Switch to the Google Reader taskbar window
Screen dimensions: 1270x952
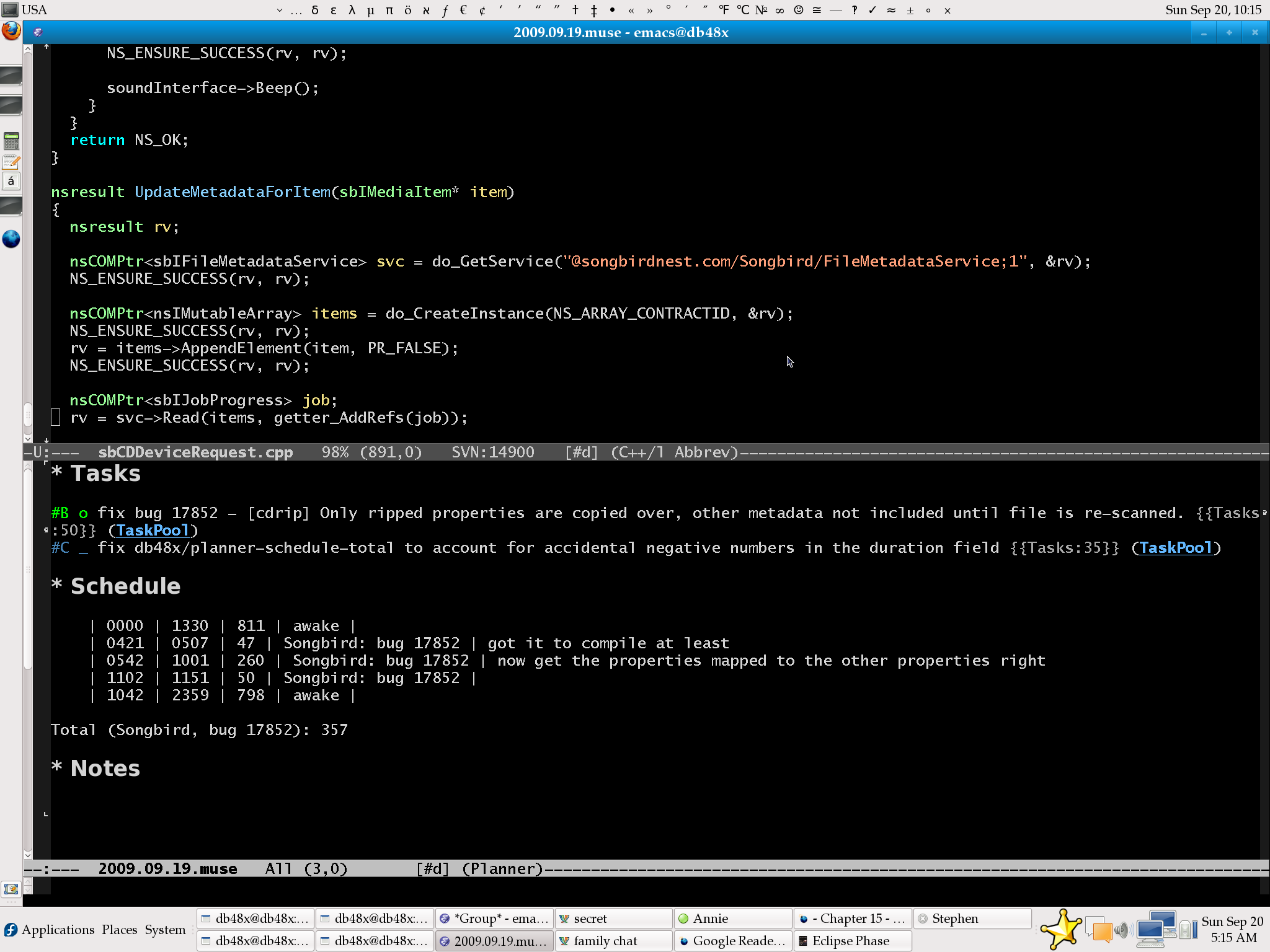click(732, 940)
